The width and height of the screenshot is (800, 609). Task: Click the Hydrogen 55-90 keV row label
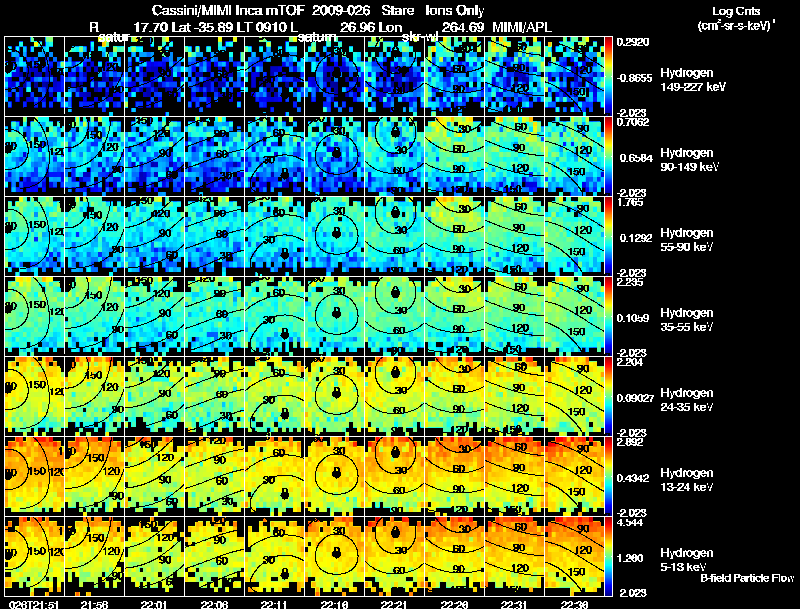coord(687,240)
